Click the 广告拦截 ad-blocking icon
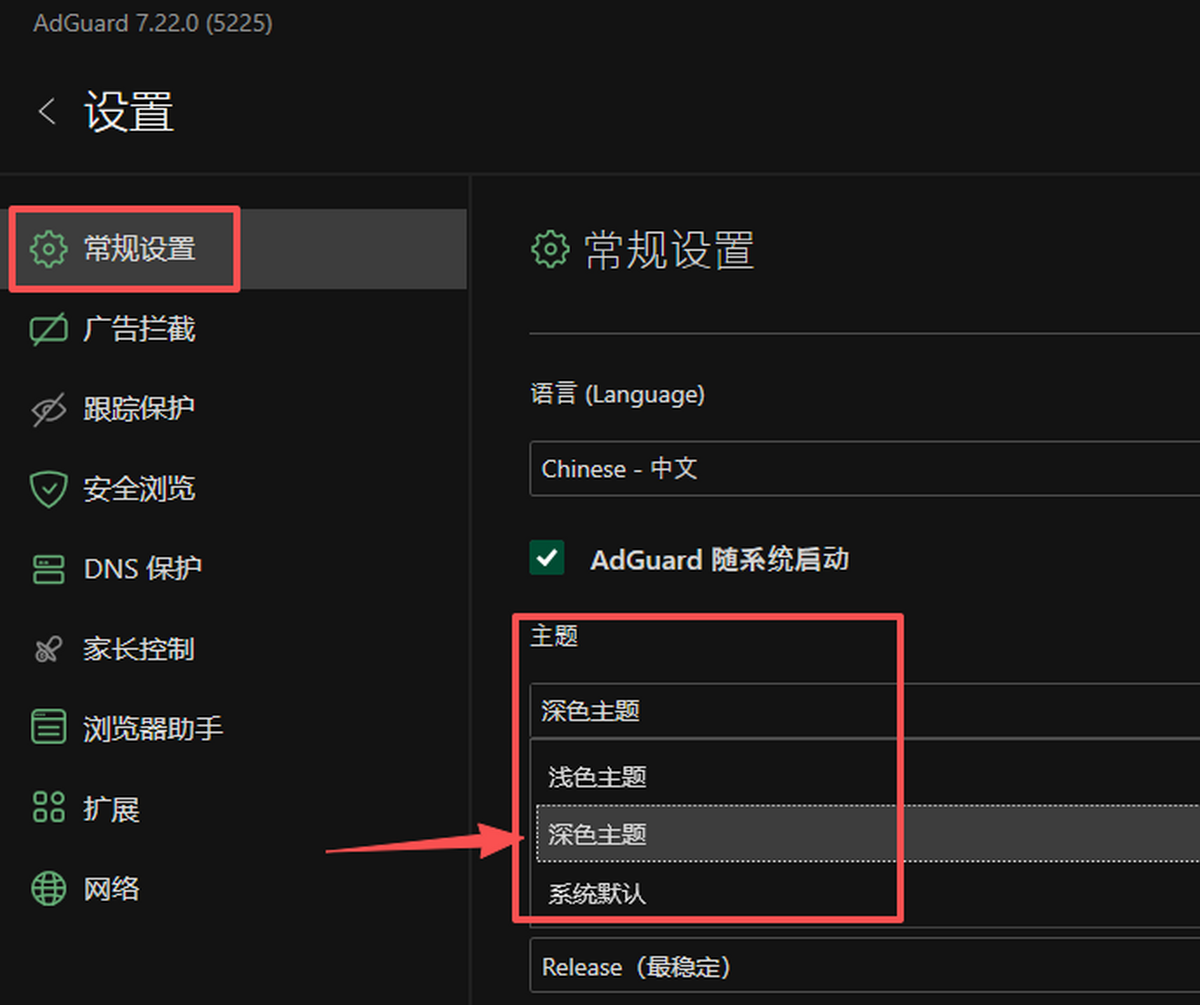The width and height of the screenshot is (1200, 1005). pos(48,329)
